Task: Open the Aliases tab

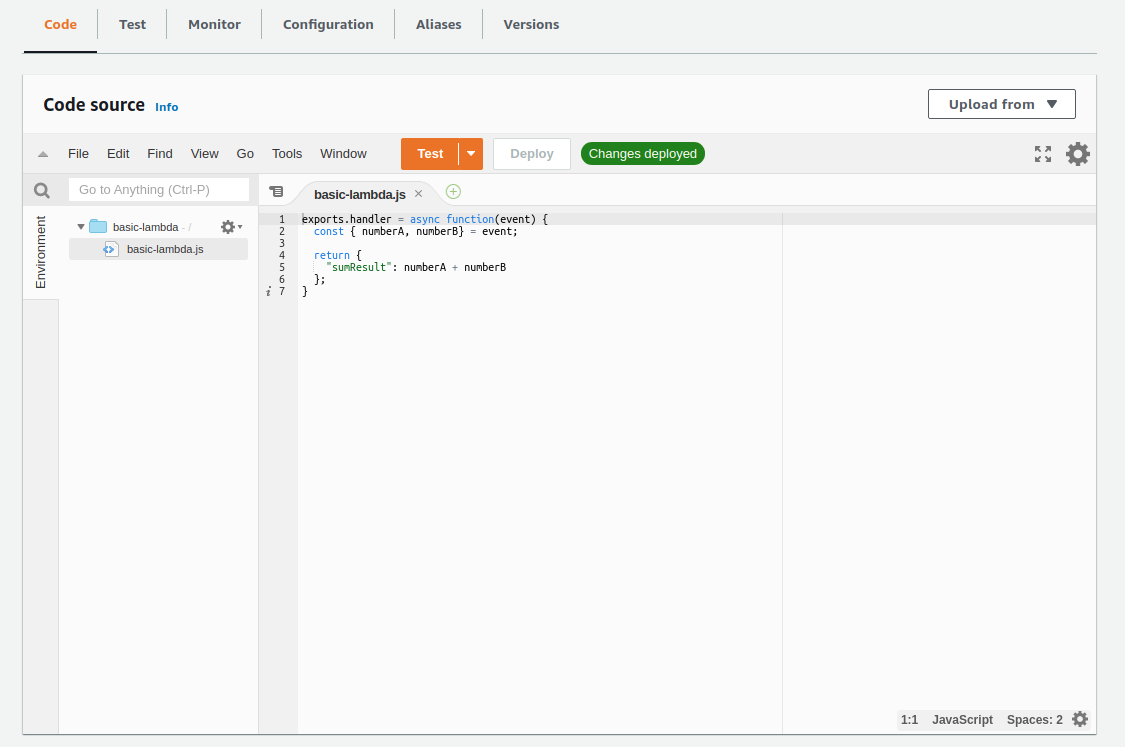Action: tap(438, 24)
